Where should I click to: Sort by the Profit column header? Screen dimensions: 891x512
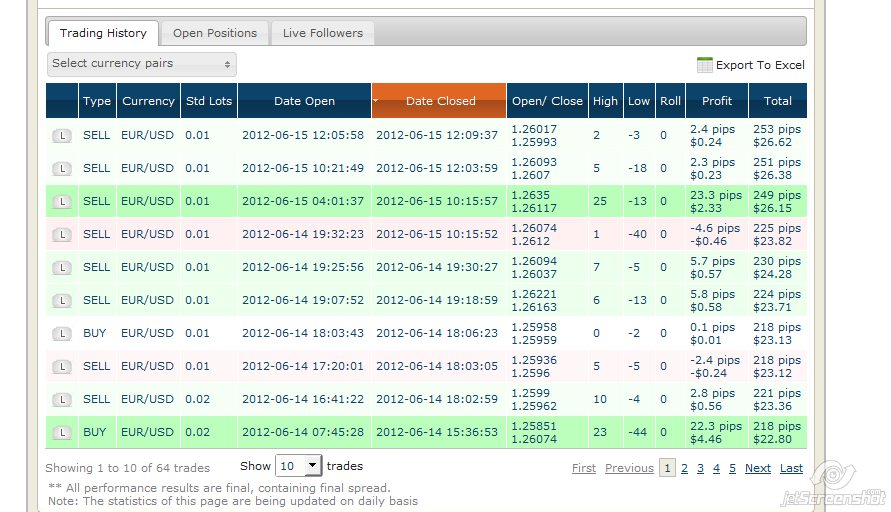coord(717,101)
